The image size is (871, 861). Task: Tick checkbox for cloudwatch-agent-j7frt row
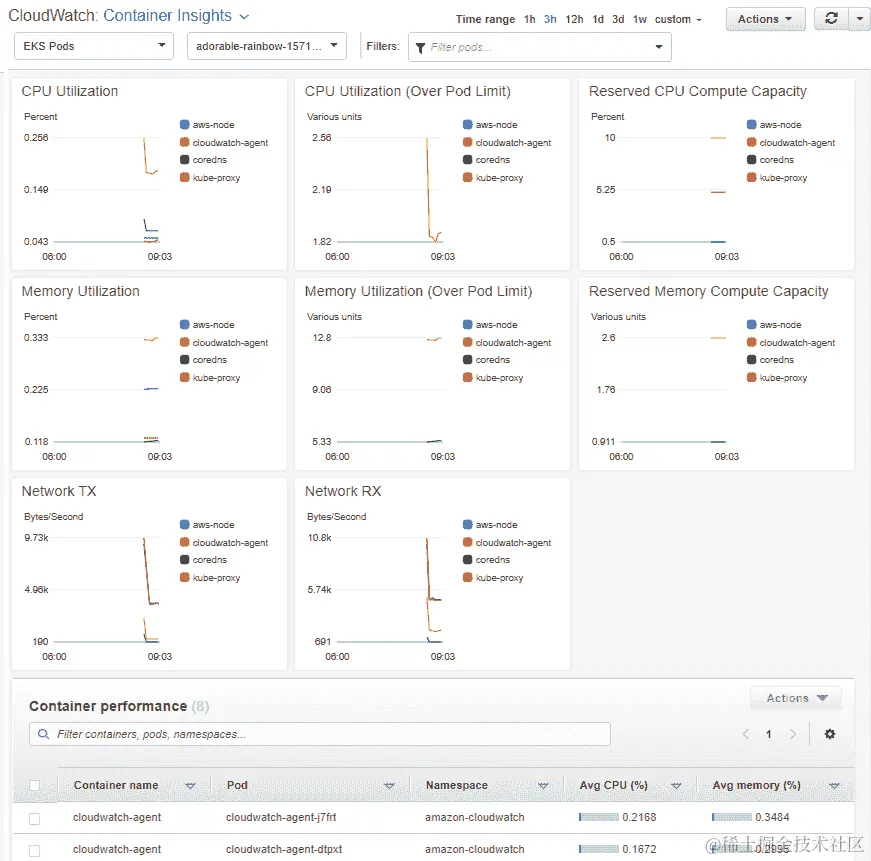34,819
